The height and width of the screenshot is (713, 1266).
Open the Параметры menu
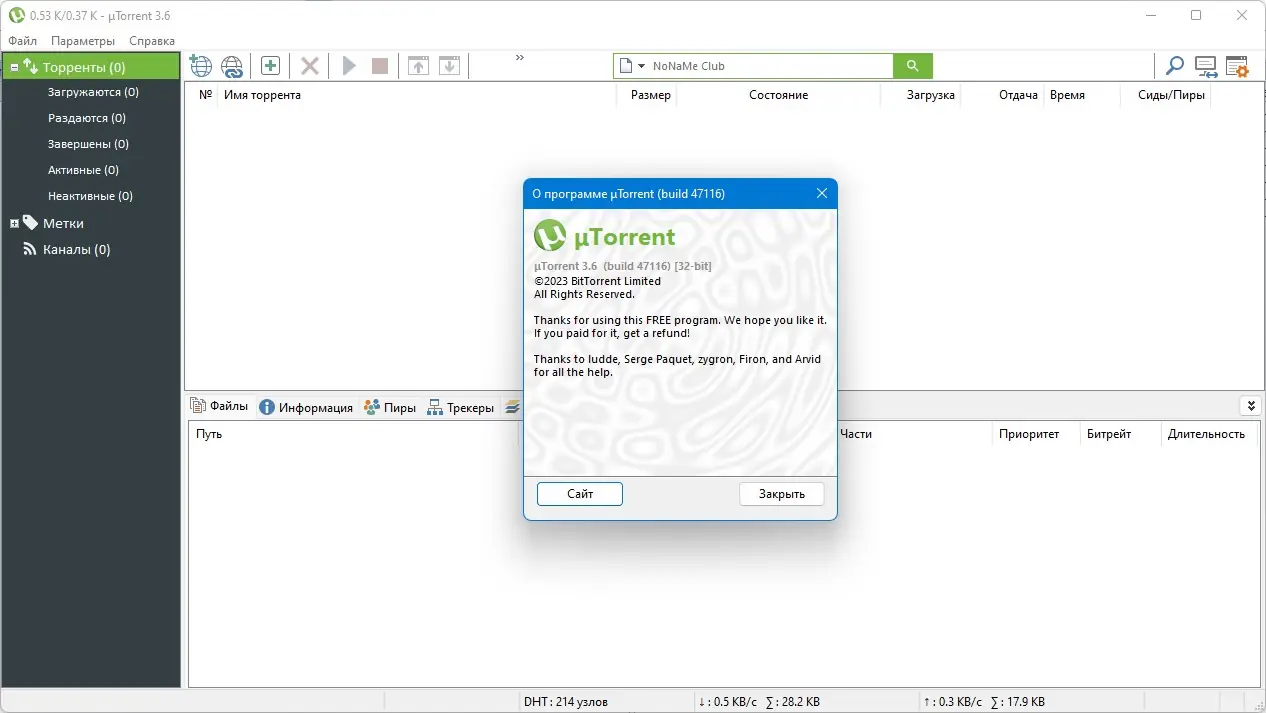(83, 41)
